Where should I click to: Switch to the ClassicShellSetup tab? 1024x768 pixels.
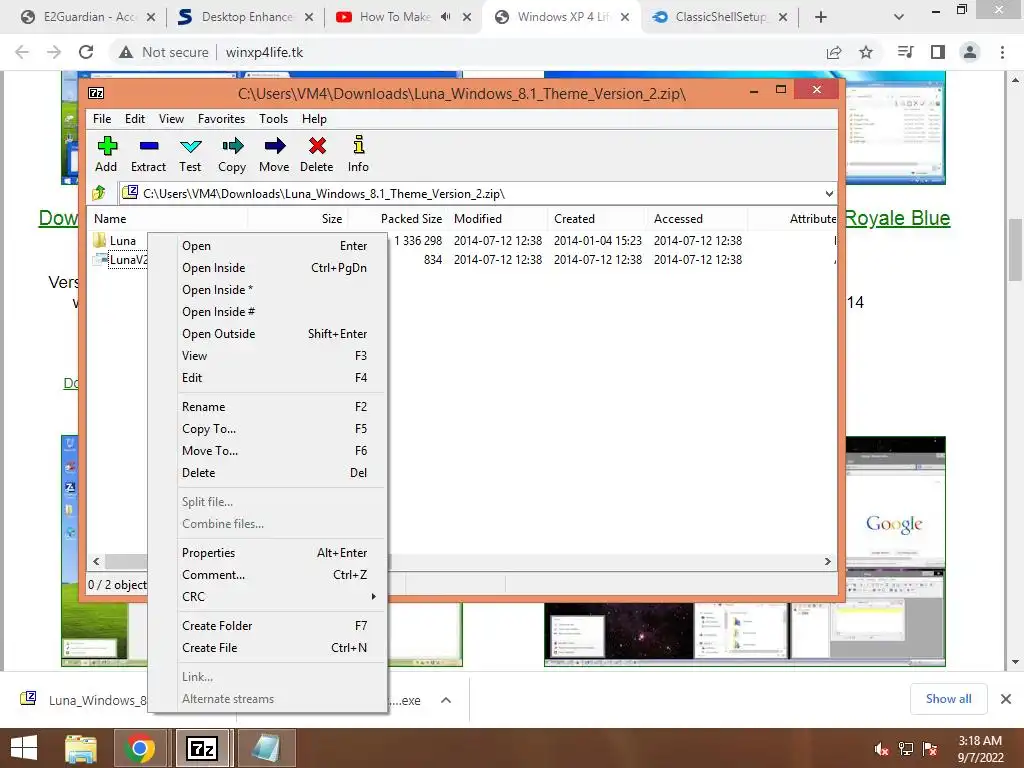point(720,17)
